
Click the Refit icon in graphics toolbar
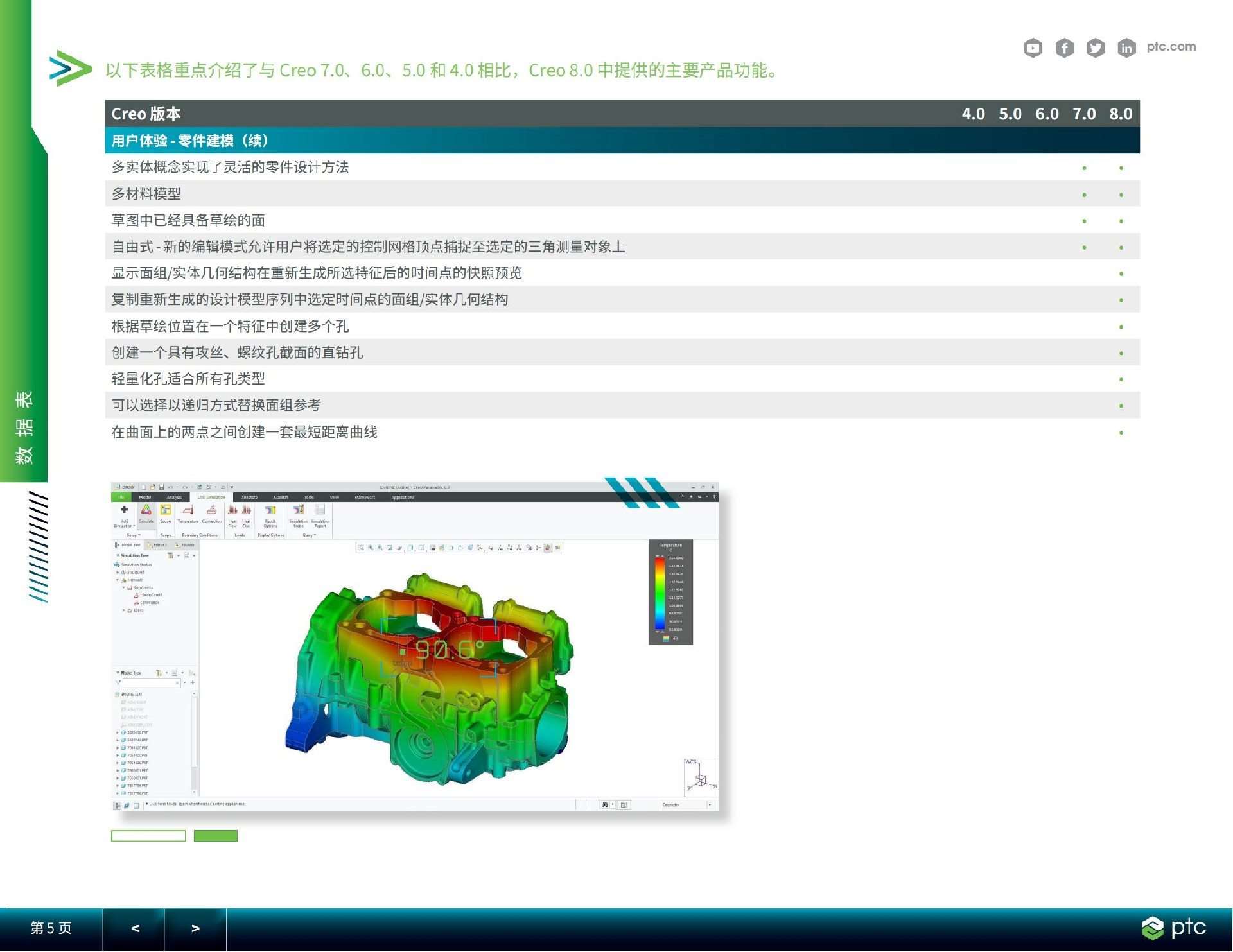point(362,548)
